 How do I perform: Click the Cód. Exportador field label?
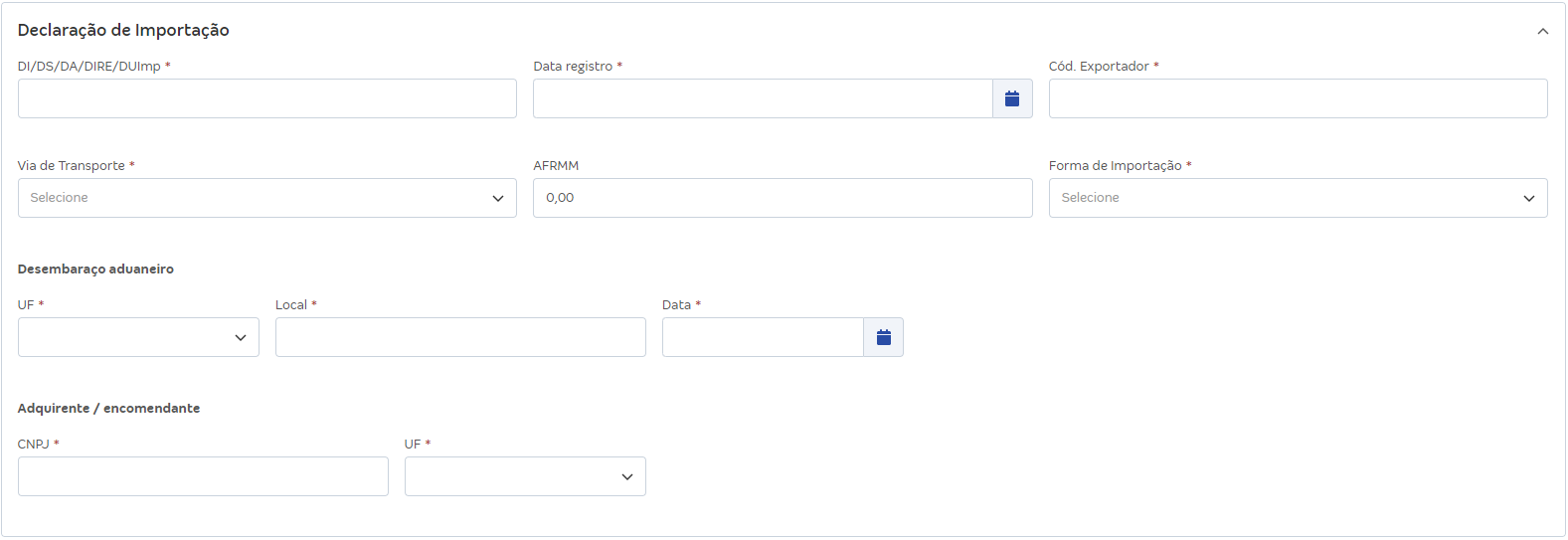(x=1099, y=66)
